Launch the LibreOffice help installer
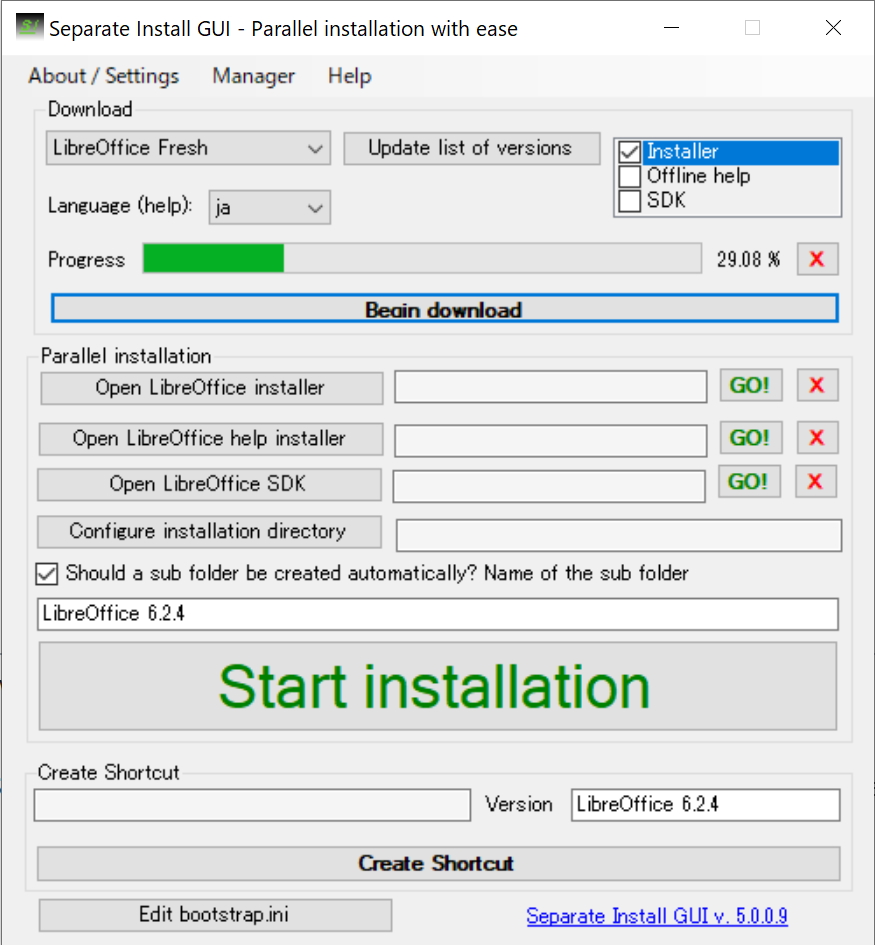This screenshot has width=875, height=945. click(x=749, y=437)
